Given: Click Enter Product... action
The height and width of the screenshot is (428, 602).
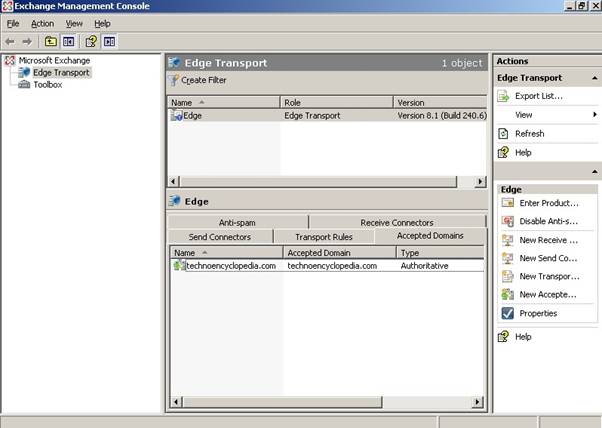Looking at the screenshot, I should [x=549, y=203].
